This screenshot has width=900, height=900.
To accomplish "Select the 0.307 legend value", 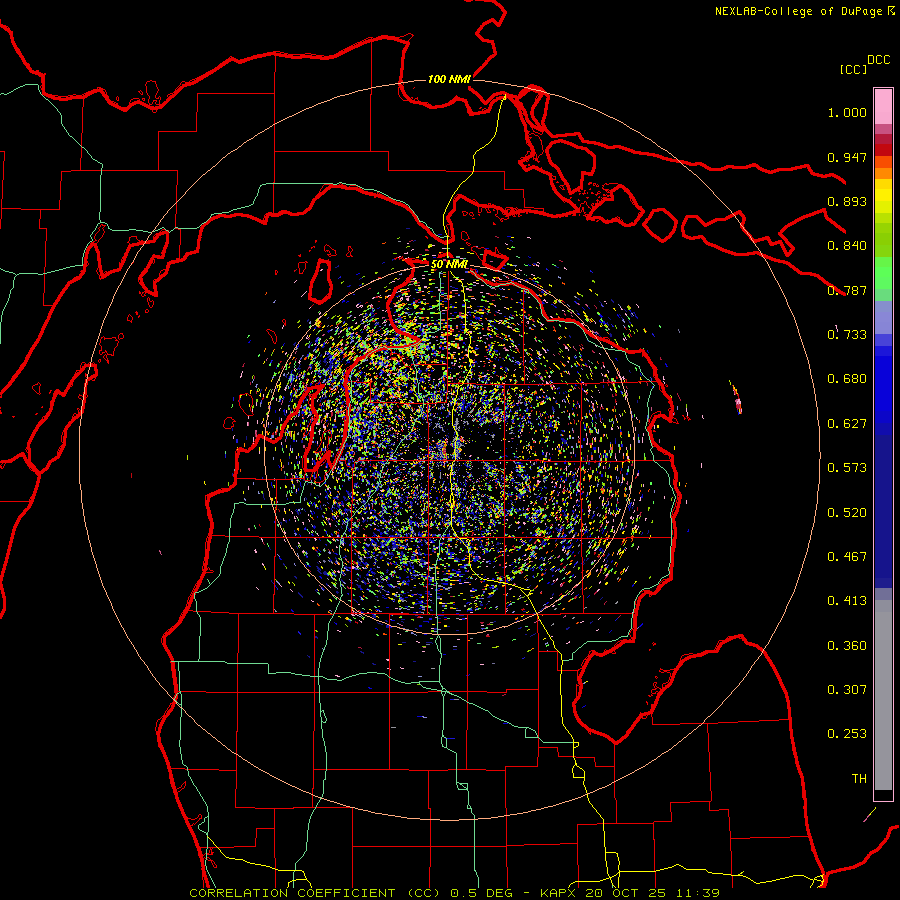I will (847, 690).
